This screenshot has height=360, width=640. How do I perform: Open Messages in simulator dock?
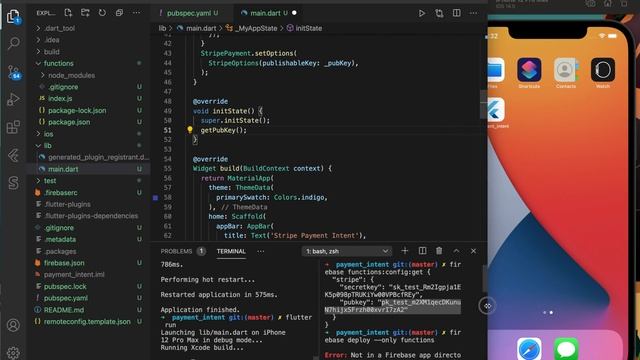[x=566, y=349]
